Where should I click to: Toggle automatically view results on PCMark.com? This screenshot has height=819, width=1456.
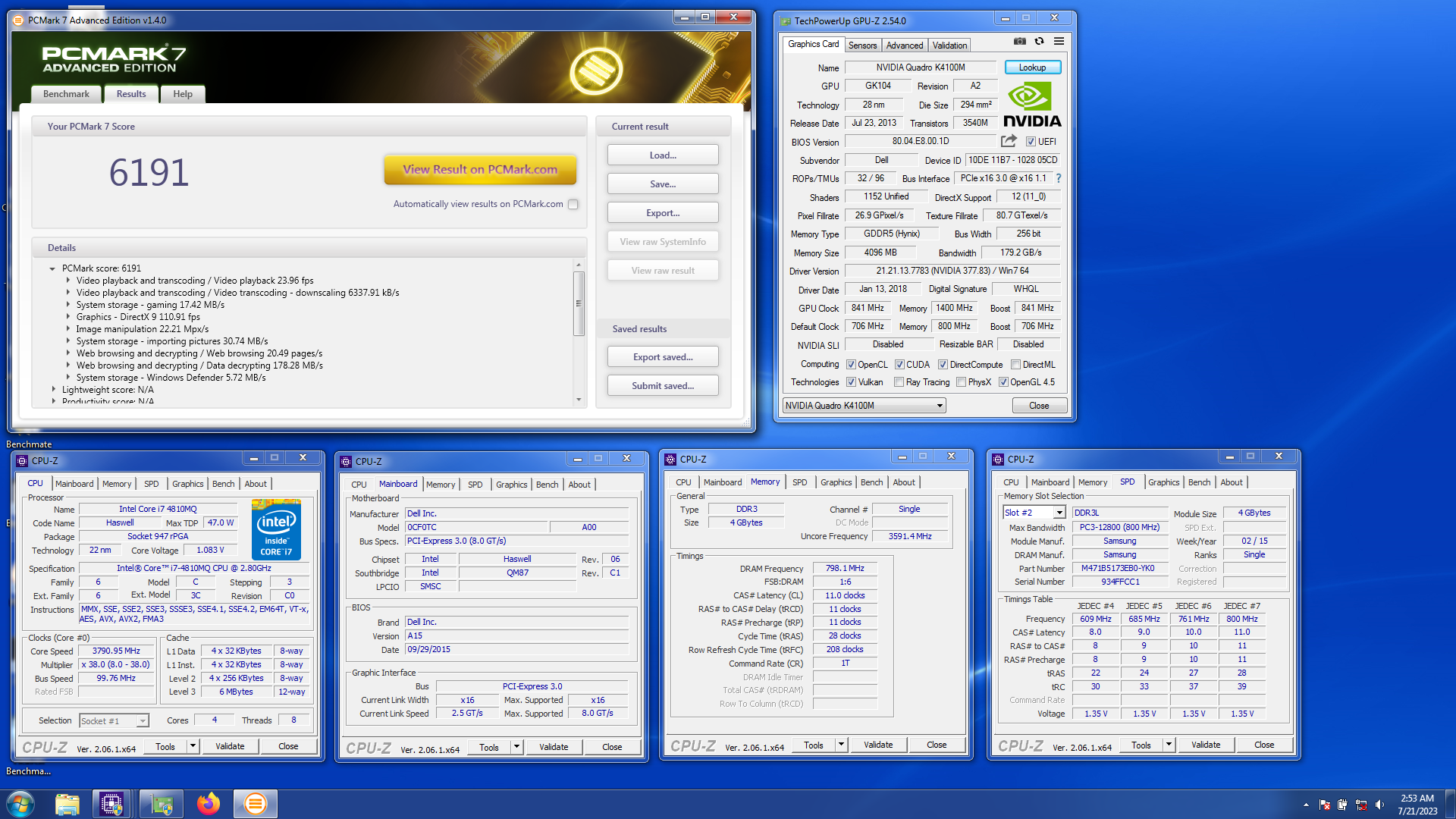tap(573, 204)
